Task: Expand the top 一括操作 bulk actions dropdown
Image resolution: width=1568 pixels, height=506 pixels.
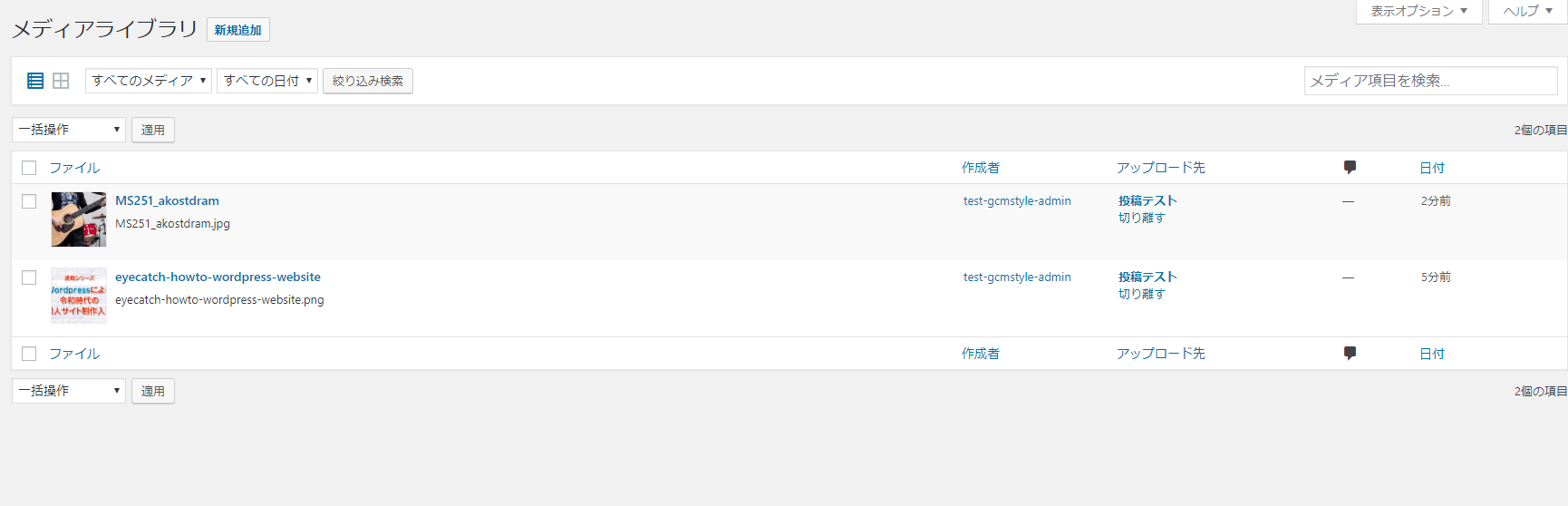Action: [69, 130]
